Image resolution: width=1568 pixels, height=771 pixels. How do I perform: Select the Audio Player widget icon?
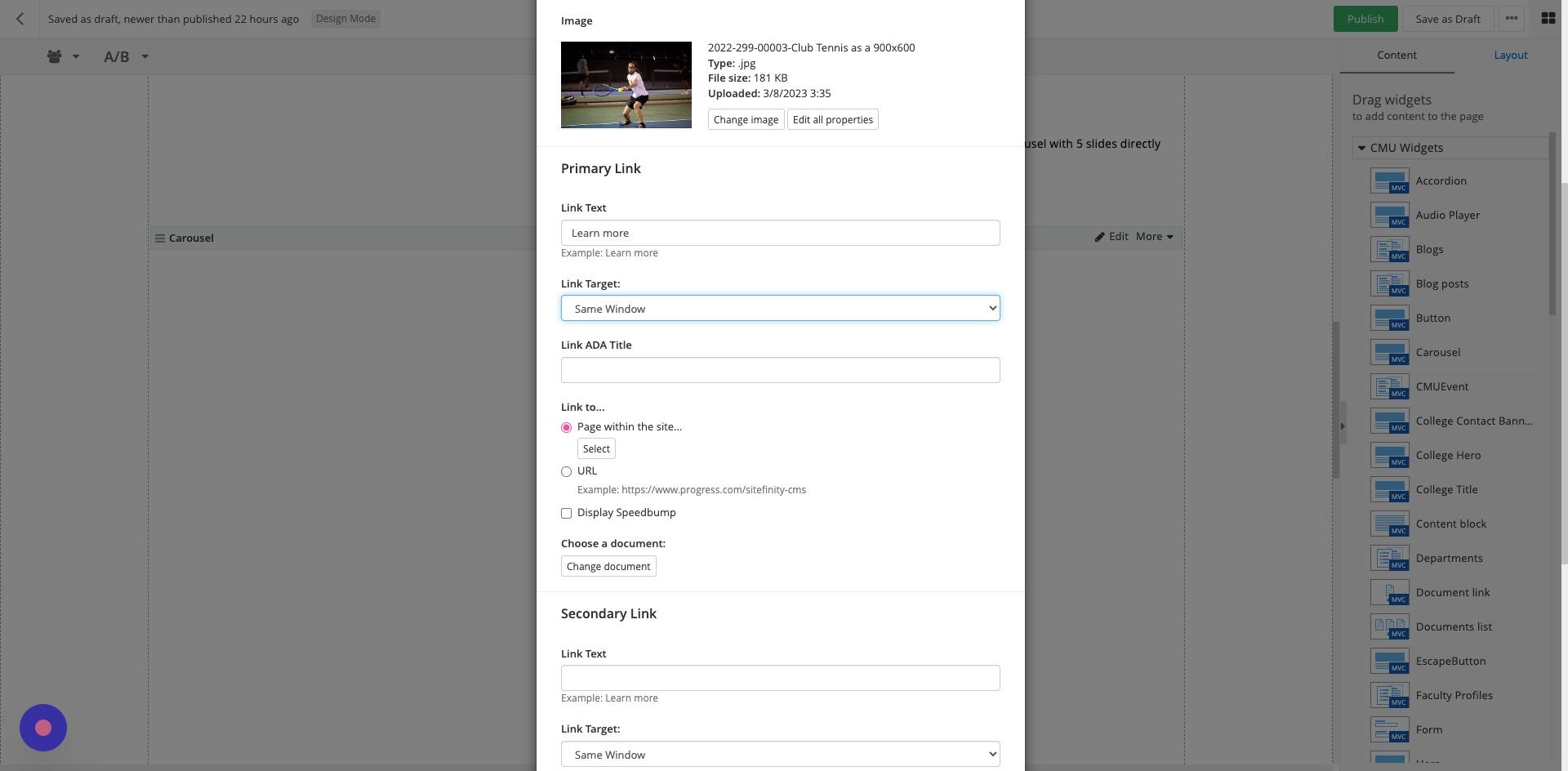(x=1389, y=216)
